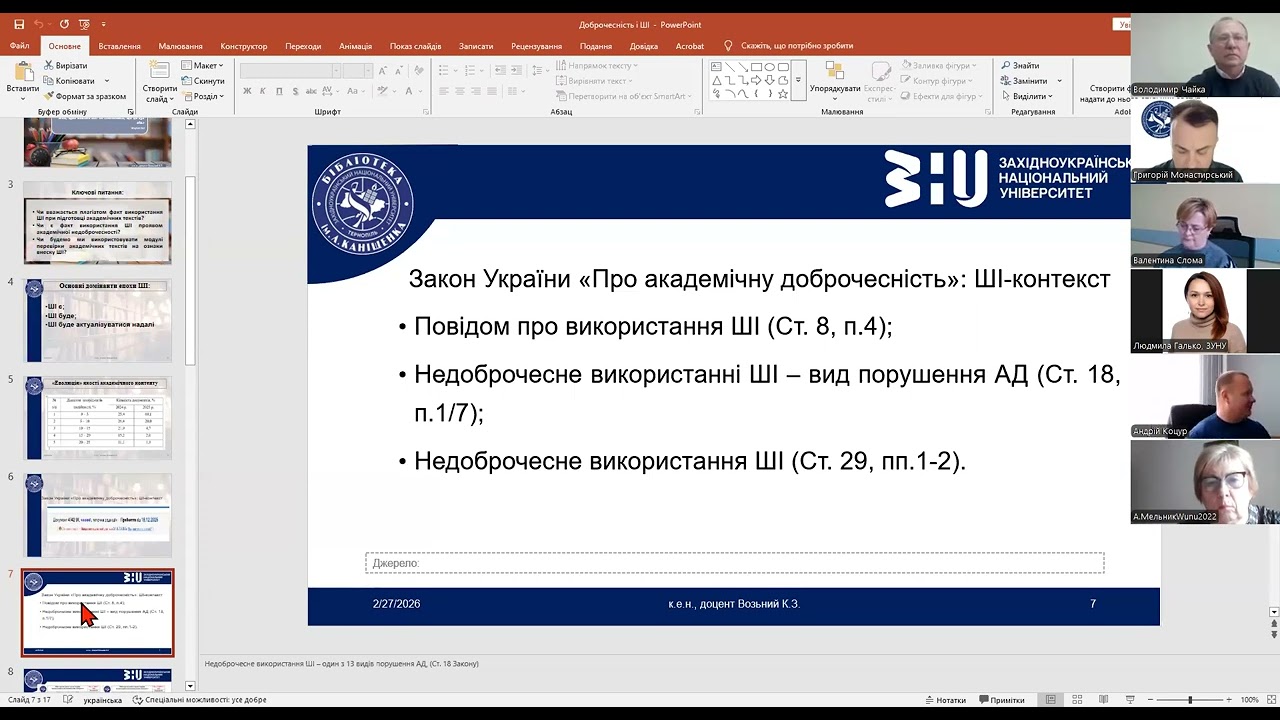The width and height of the screenshot is (1280, 720).
Task: Save the presentation with the floppy disk icon
Action: click(x=19, y=24)
